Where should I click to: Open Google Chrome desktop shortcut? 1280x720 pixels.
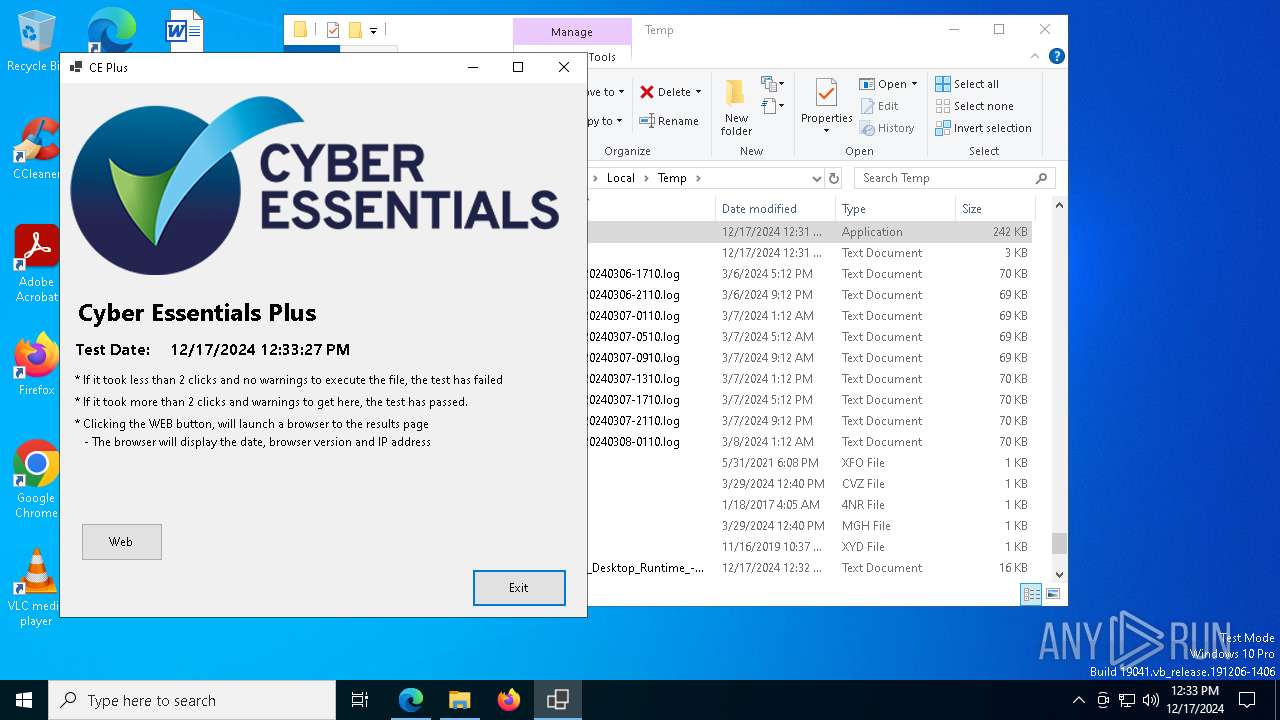pyautogui.click(x=36, y=479)
